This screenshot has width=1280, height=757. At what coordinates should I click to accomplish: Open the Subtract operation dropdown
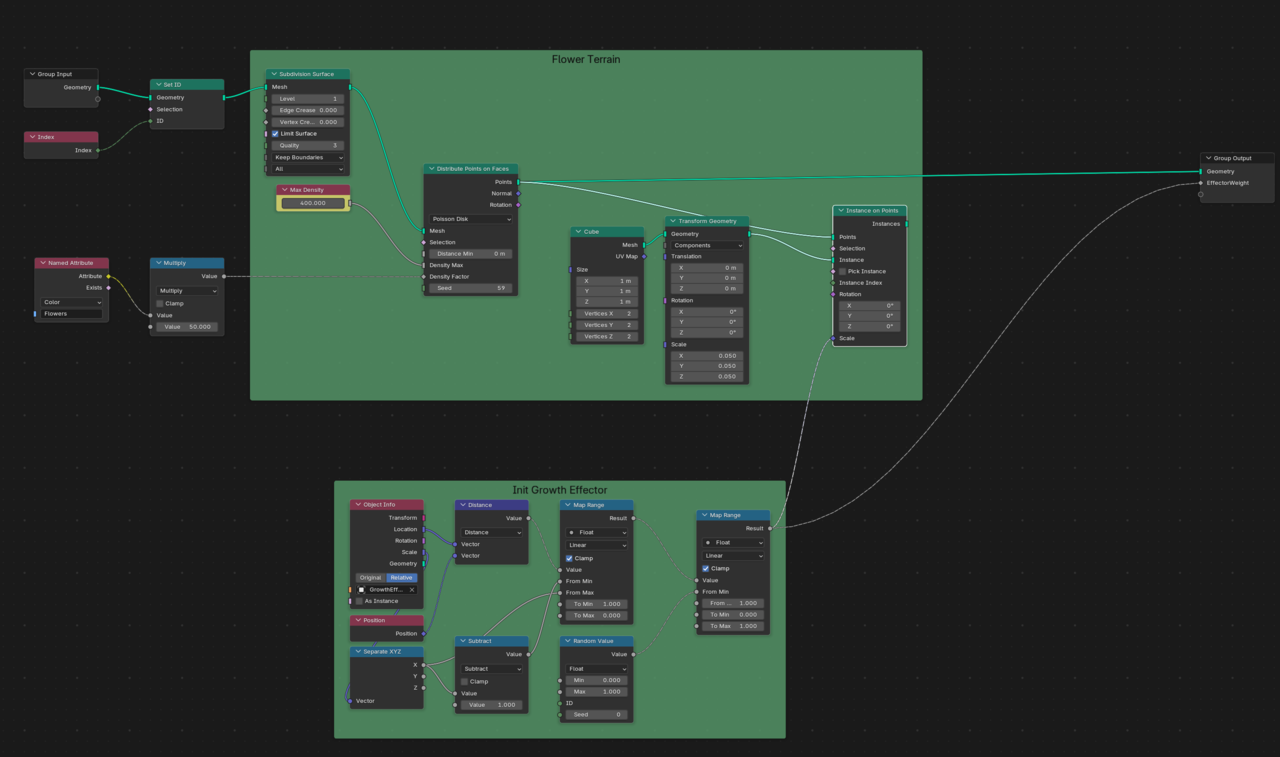click(x=492, y=669)
